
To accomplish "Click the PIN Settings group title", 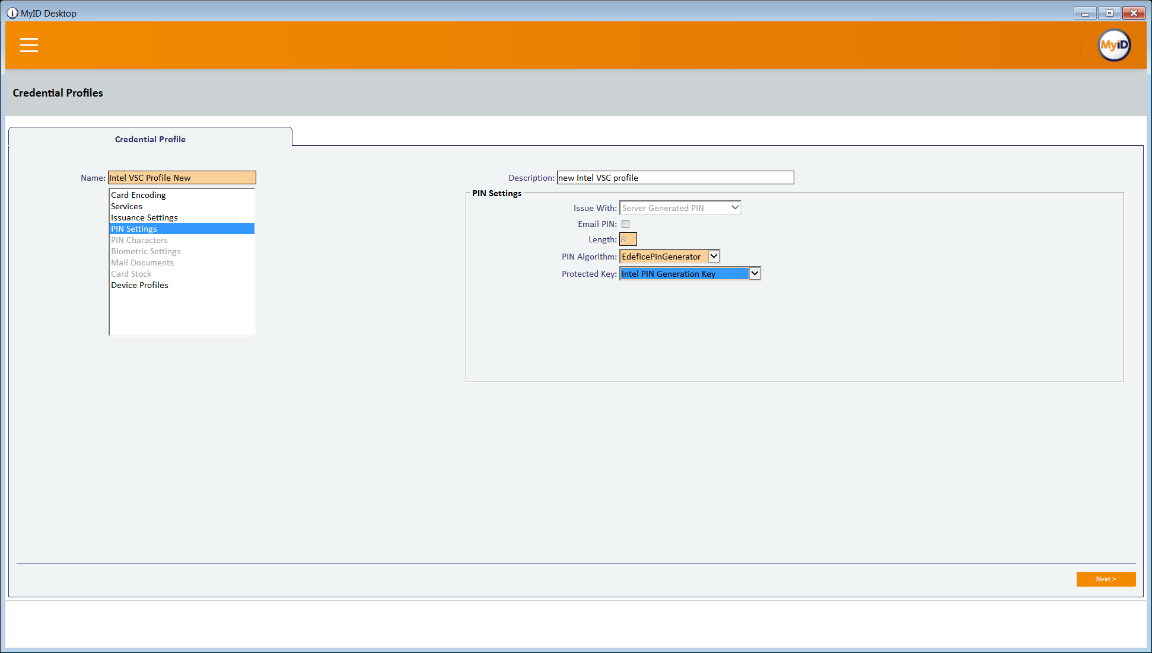I will point(497,193).
